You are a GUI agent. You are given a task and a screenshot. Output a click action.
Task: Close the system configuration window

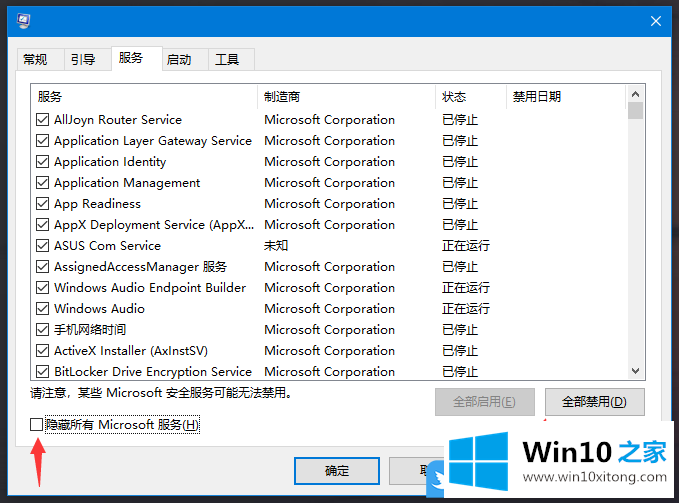click(x=656, y=21)
